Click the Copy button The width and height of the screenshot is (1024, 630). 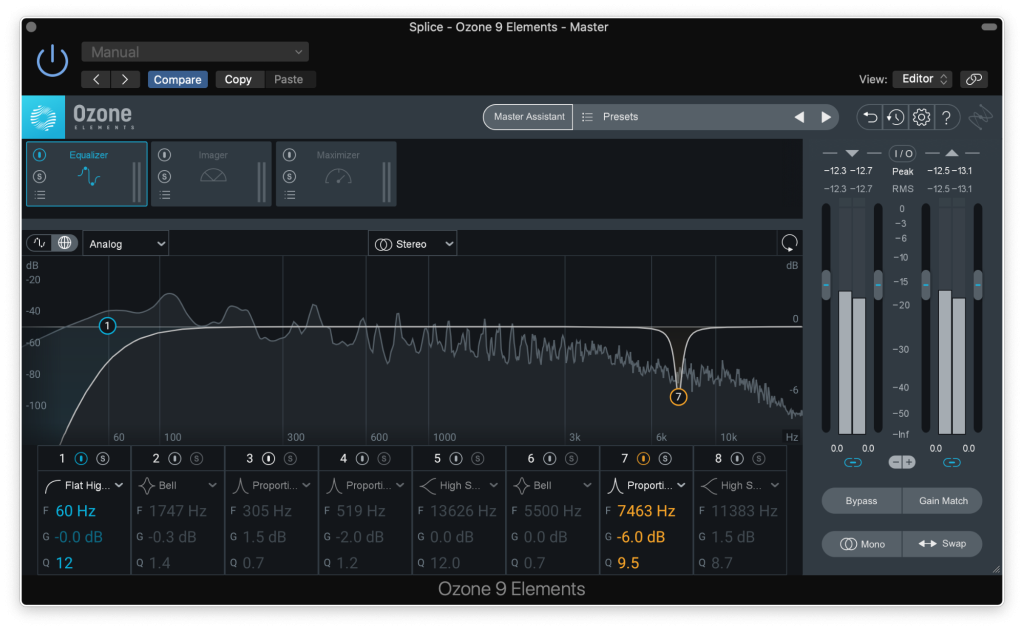pyautogui.click(x=238, y=80)
